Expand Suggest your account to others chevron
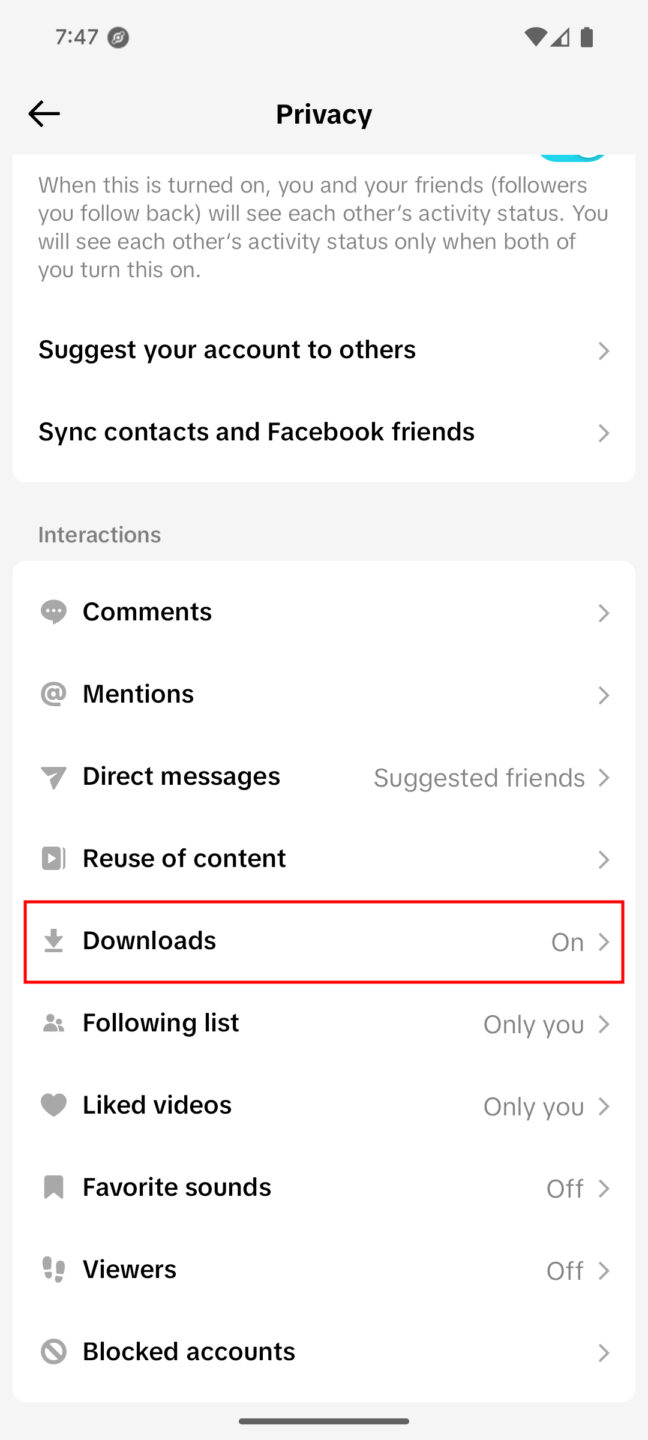 603,351
